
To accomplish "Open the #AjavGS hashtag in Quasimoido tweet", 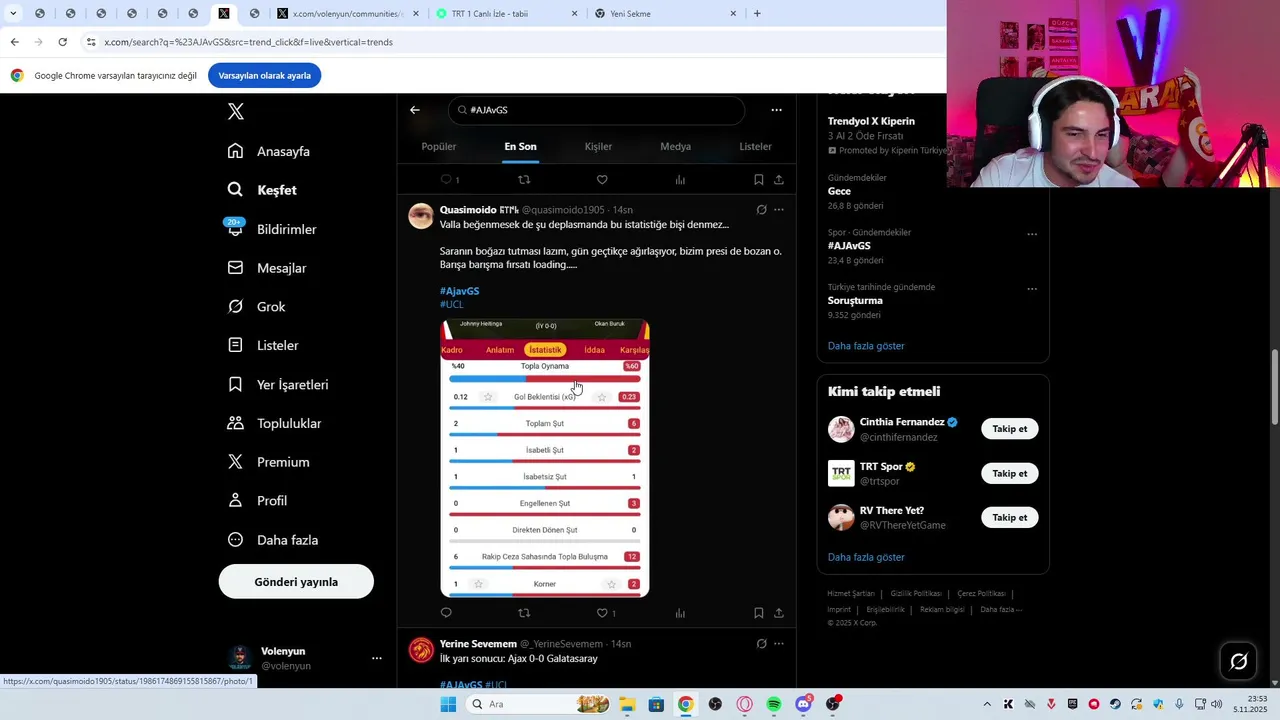I will point(459,291).
